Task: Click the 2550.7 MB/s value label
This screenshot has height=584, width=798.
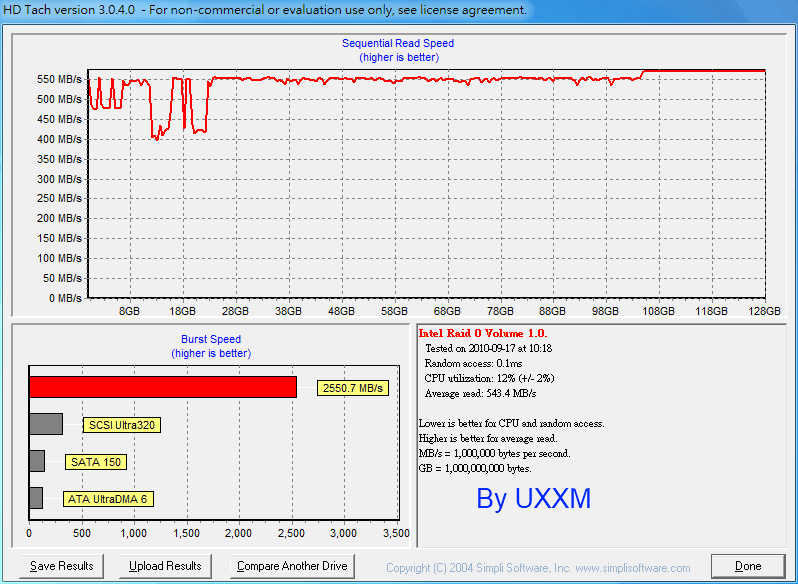Action: (x=353, y=388)
